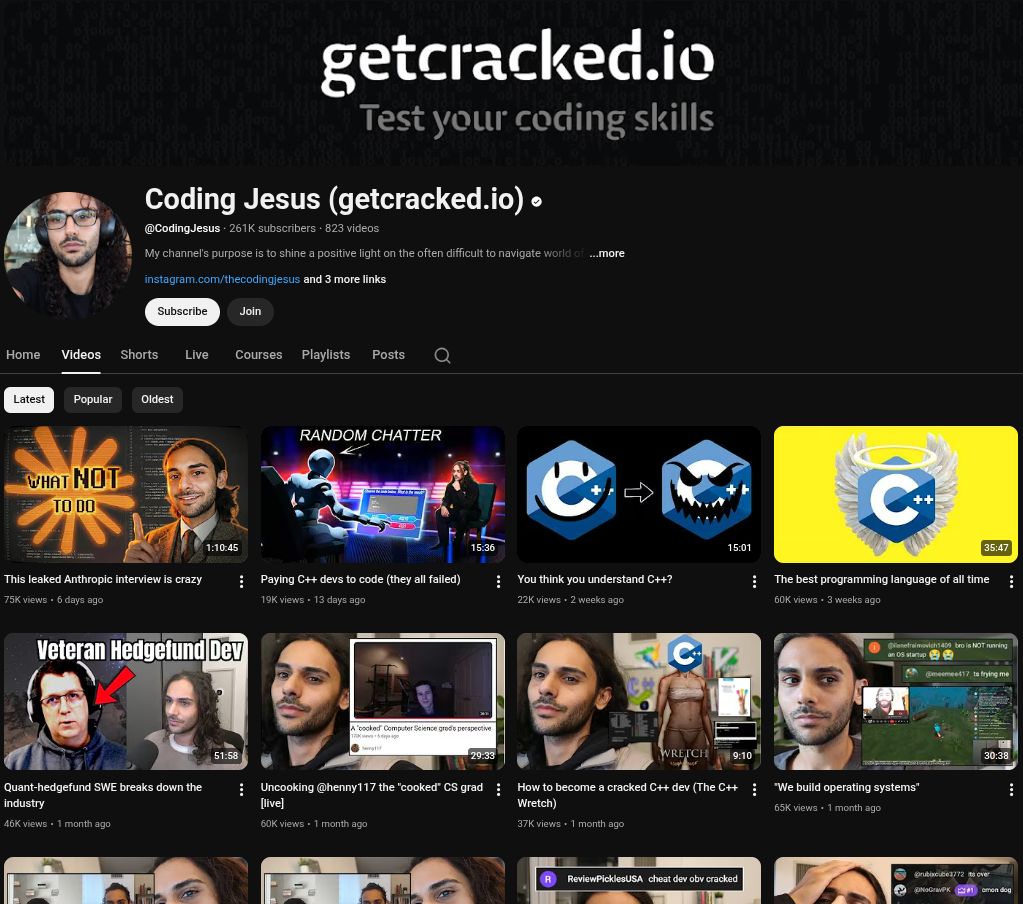Play the What NOT To Do thumbnail video

(126, 494)
